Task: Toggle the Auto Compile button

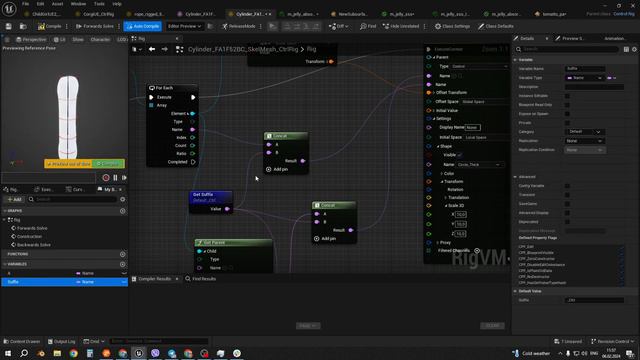Action: pyautogui.click(x=142, y=26)
